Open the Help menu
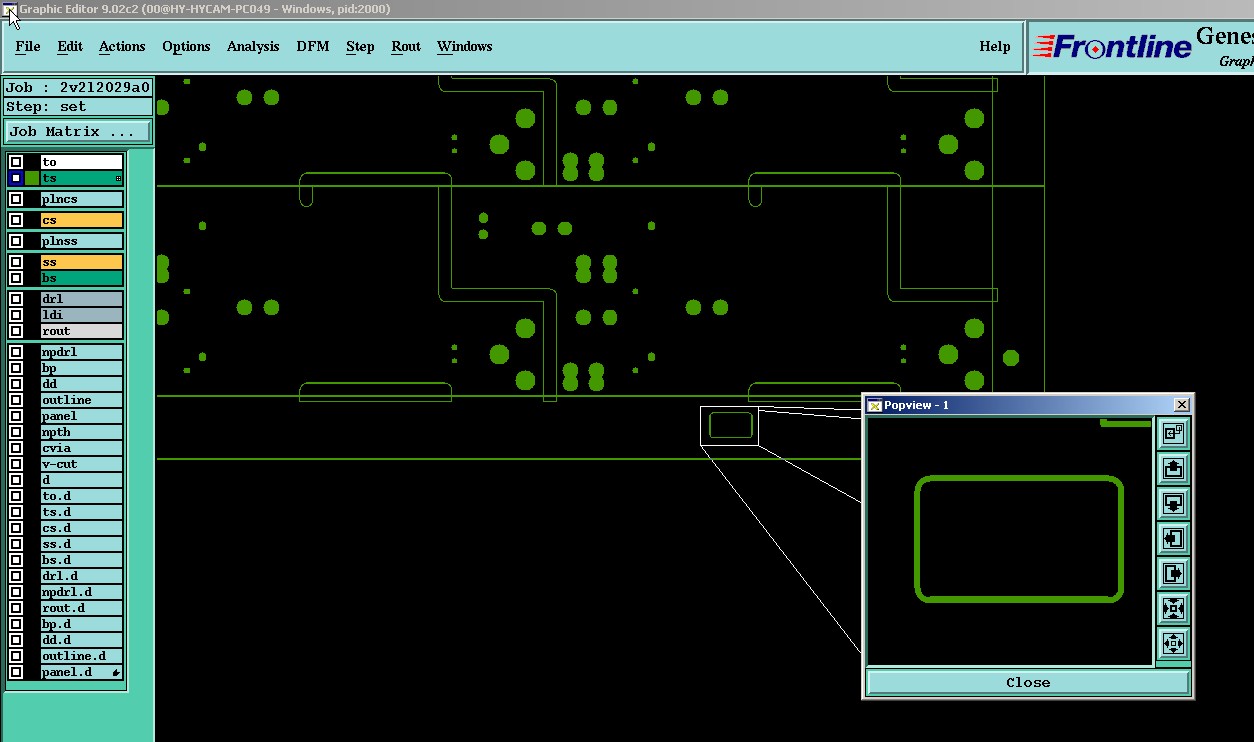 pyautogui.click(x=995, y=46)
